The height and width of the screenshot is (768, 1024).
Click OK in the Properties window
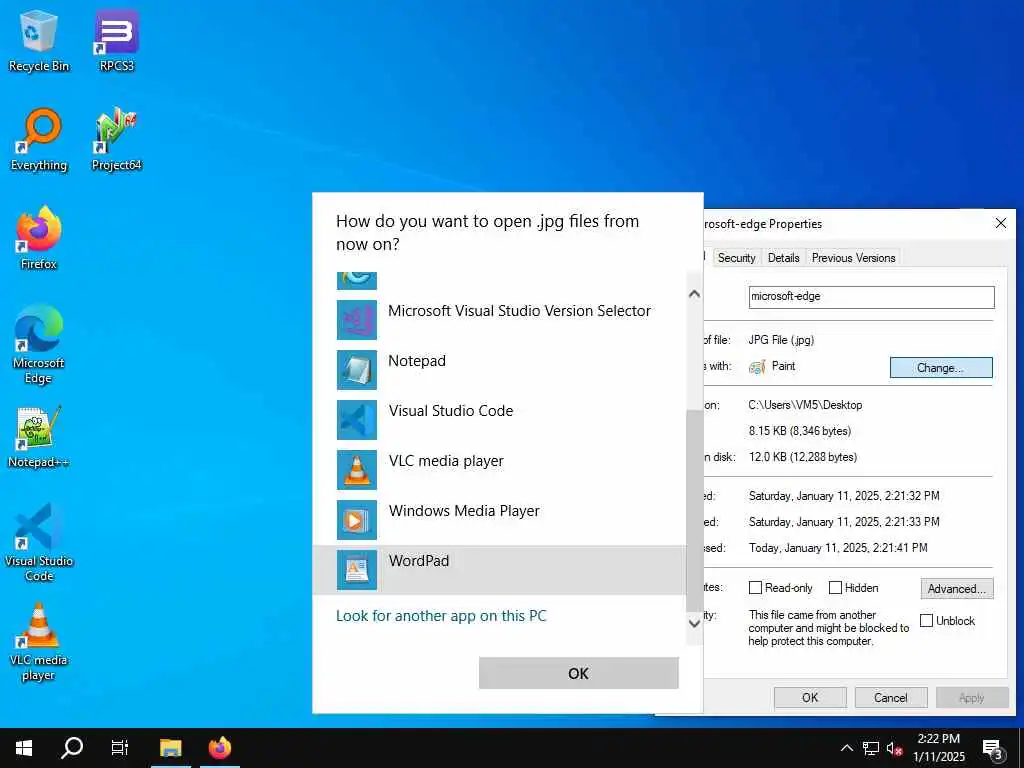(810, 697)
